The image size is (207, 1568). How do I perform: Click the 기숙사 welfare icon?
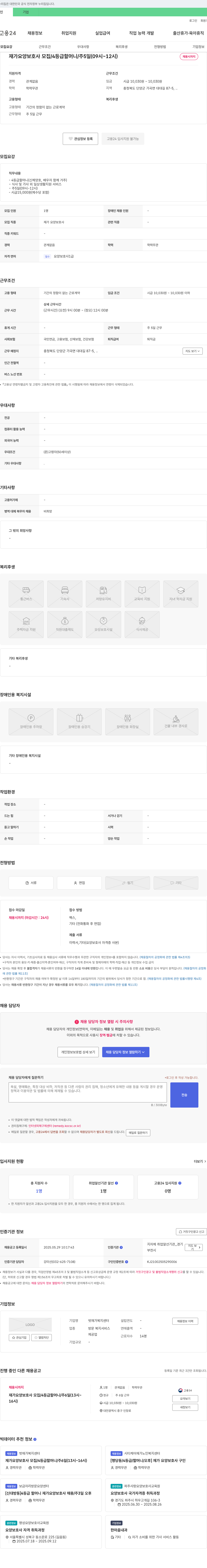coord(65,594)
